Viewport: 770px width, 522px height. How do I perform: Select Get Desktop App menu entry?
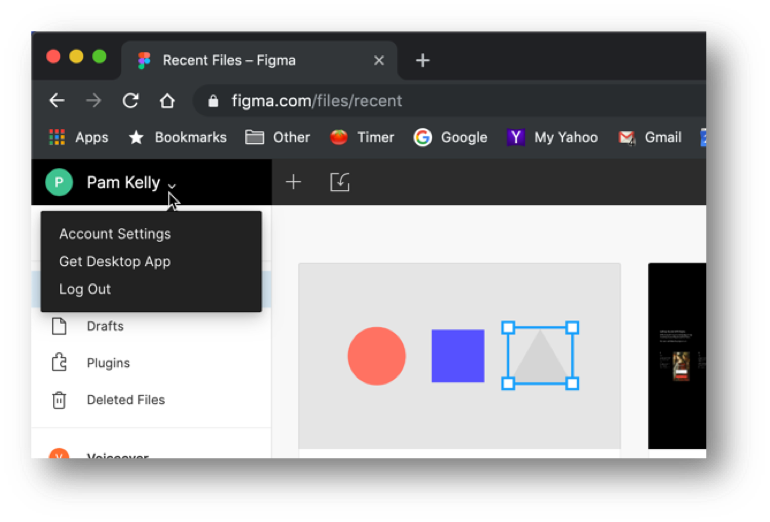(115, 261)
